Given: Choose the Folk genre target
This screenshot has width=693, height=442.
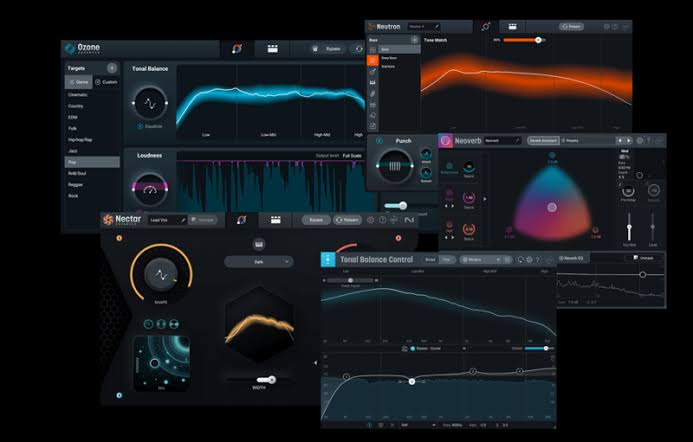Looking at the screenshot, I should pos(73,129).
